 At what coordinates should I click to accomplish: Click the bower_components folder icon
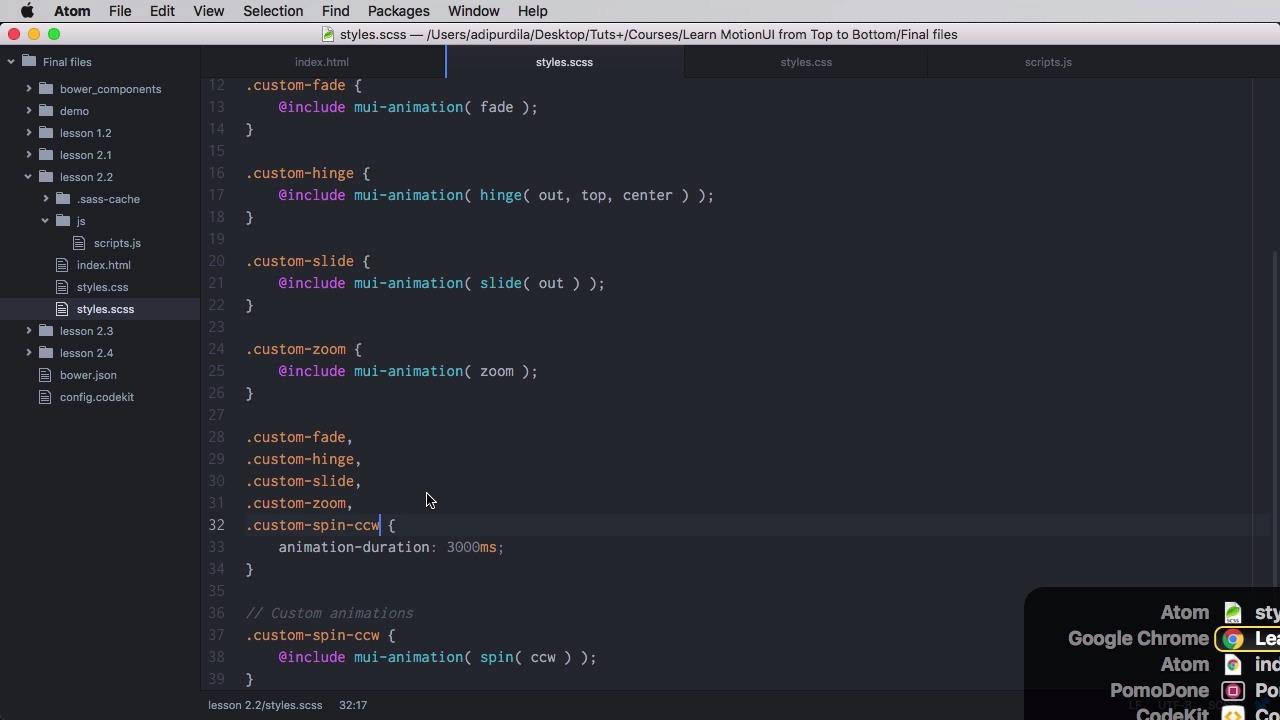pyautogui.click(x=46, y=89)
